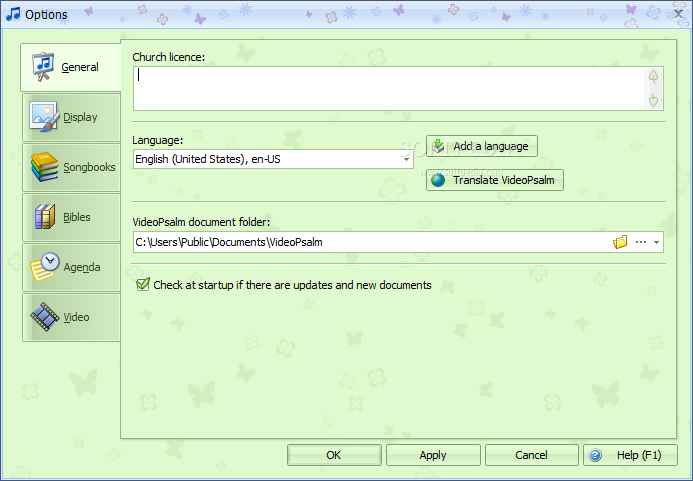Click the Cancel button
Screen dimensions: 693x481
coord(532,455)
